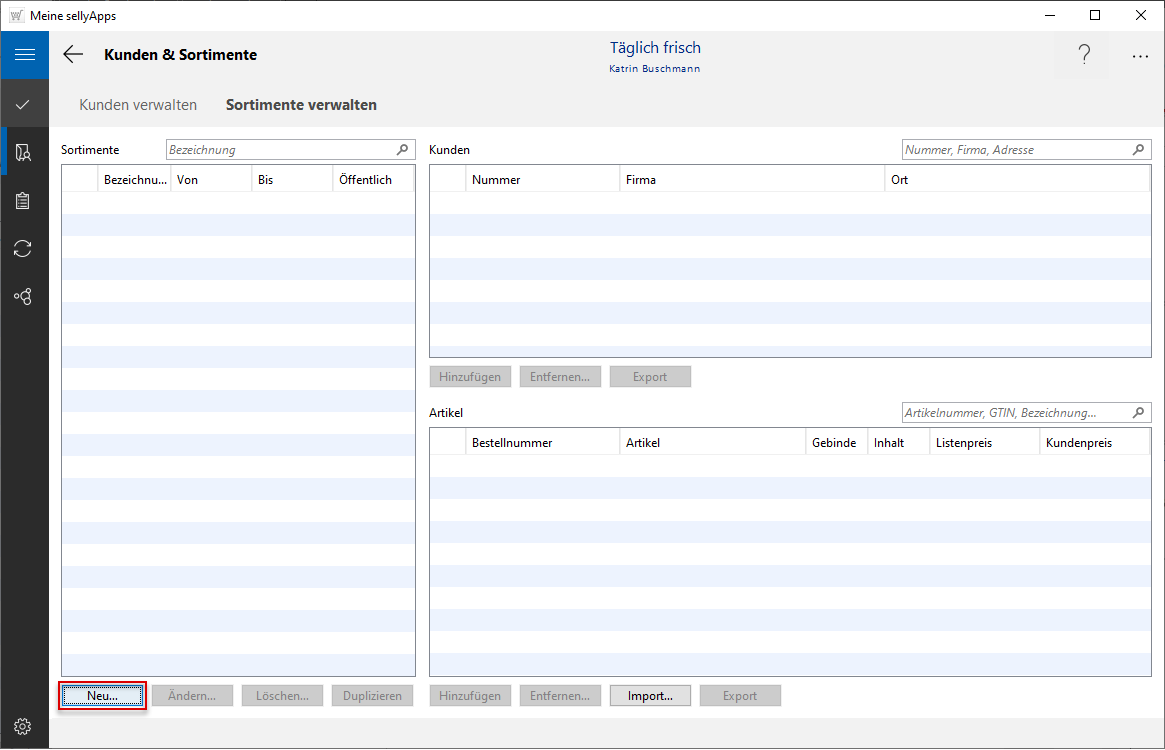The width and height of the screenshot is (1165, 750).
Task: Click the Artikel search input field
Action: click(x=1016, y=413)
